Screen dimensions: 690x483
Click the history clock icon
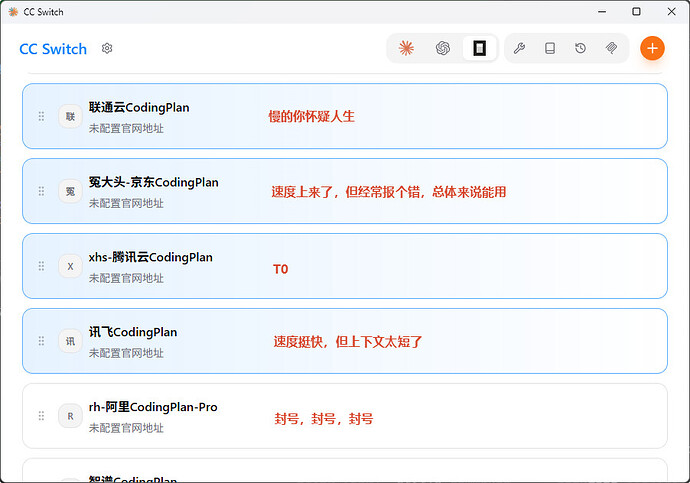pos(580,48)
